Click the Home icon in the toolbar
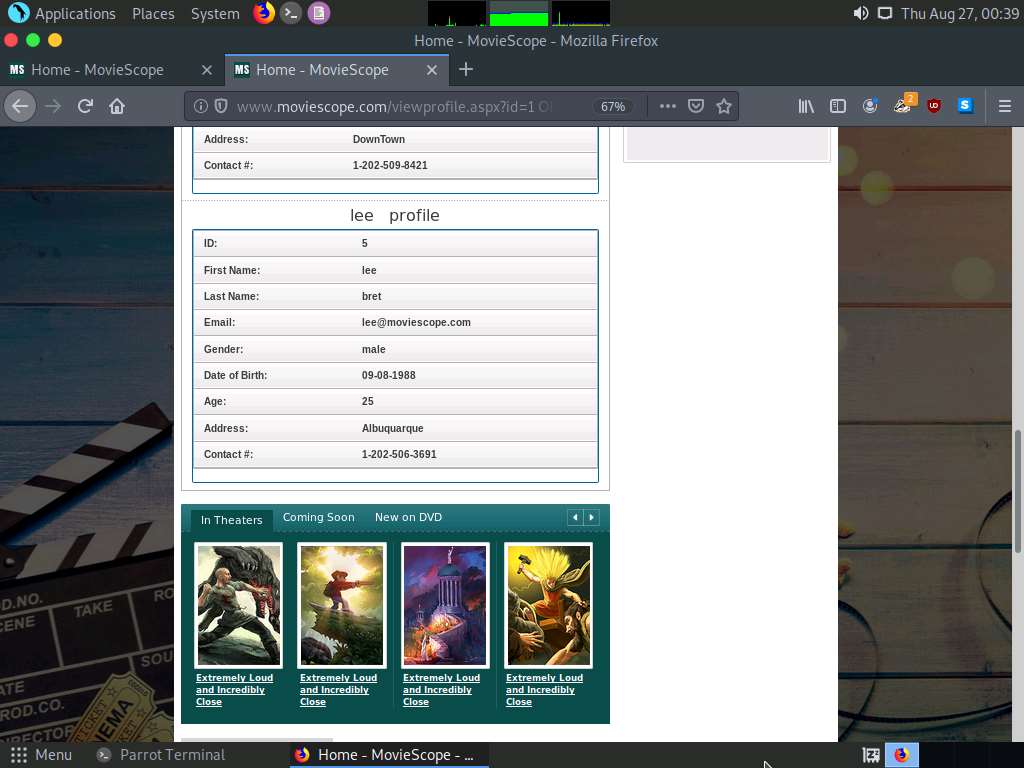 point(117,106)
